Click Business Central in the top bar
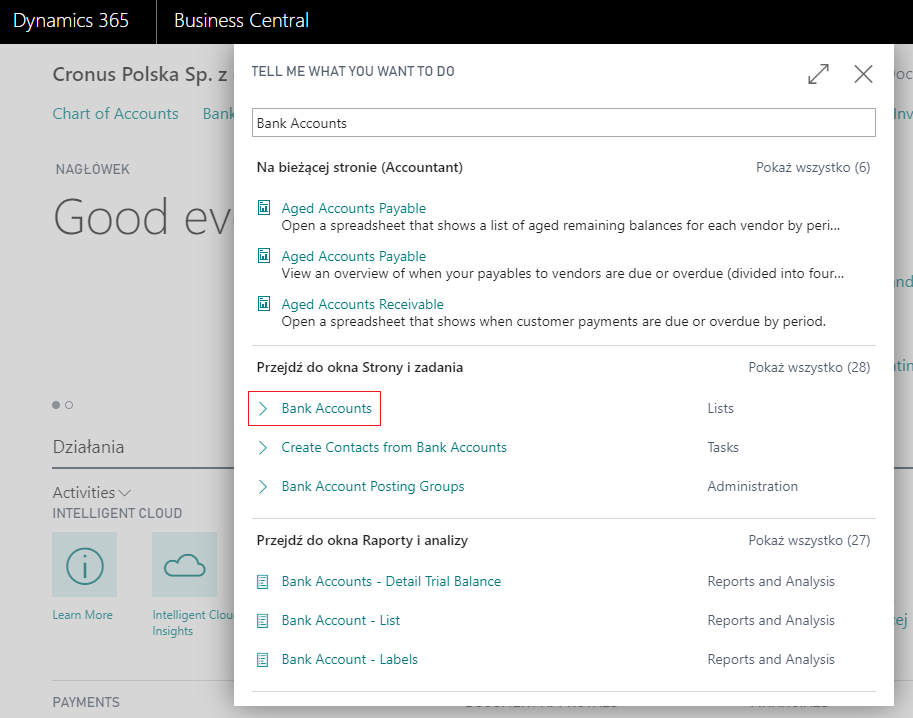 [x=241, y=21]
